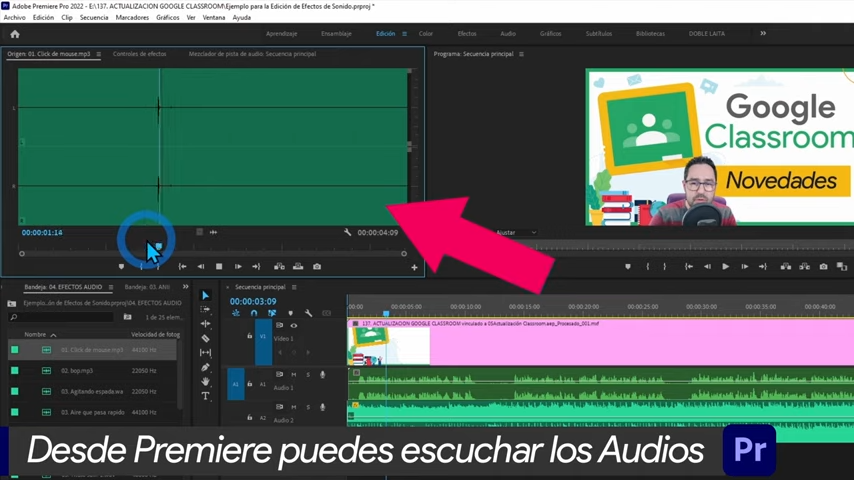Click Source monitor timecode 00:00:01:14

coord(42,233)
